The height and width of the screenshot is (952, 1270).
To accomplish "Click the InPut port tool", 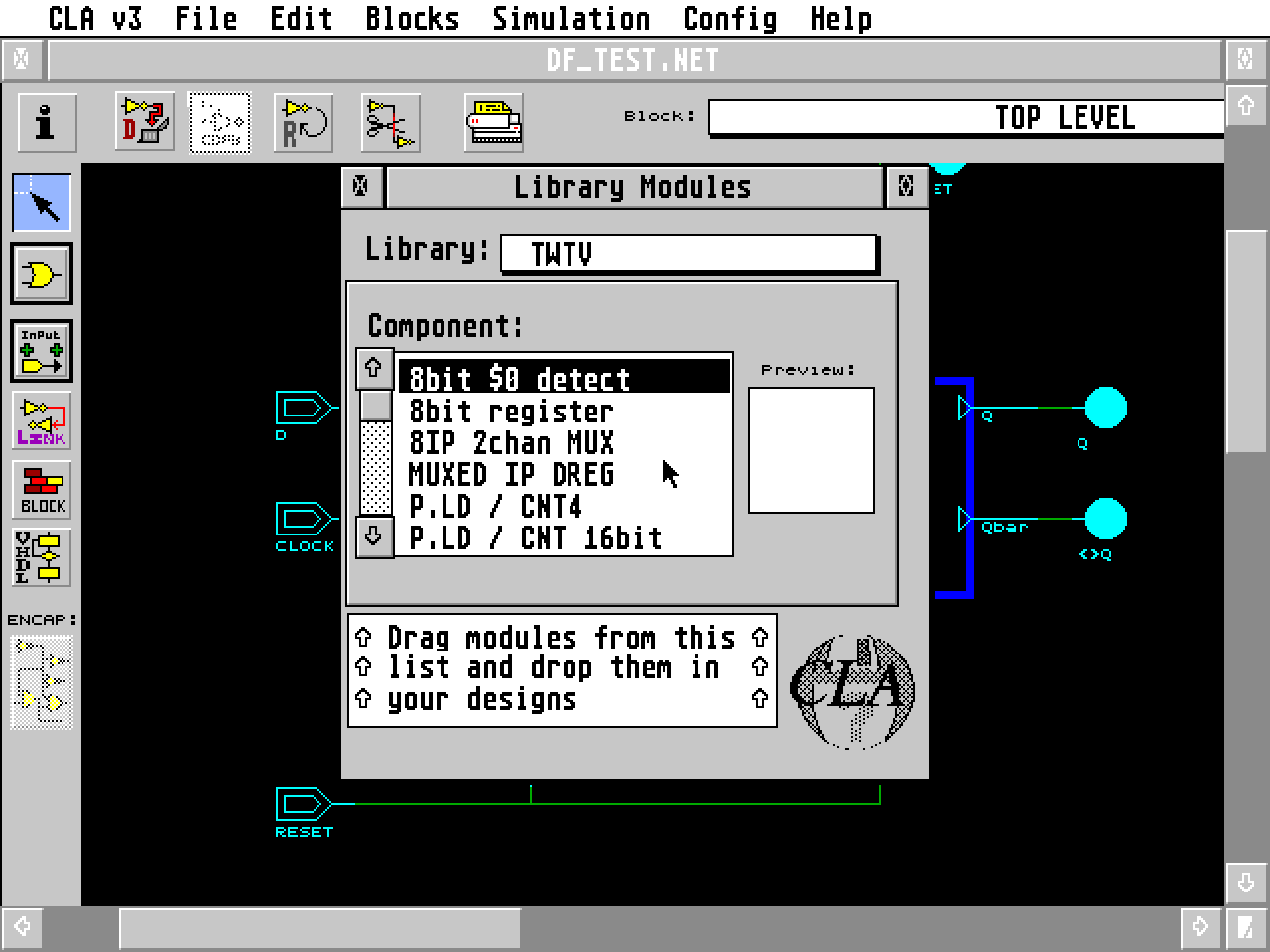I will coord(41,349).
